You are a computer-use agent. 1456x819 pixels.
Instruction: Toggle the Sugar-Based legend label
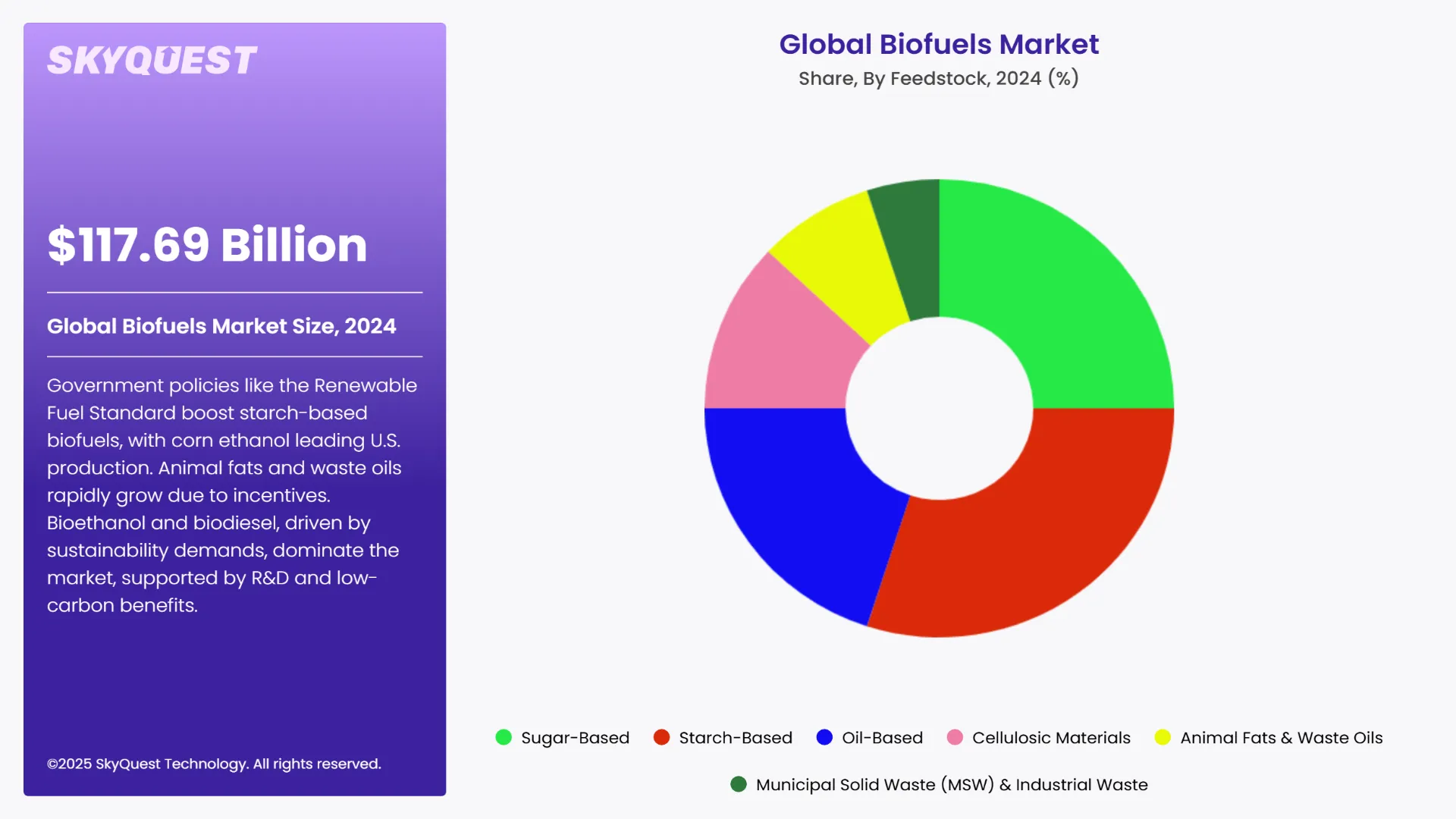tap(575, 738)
